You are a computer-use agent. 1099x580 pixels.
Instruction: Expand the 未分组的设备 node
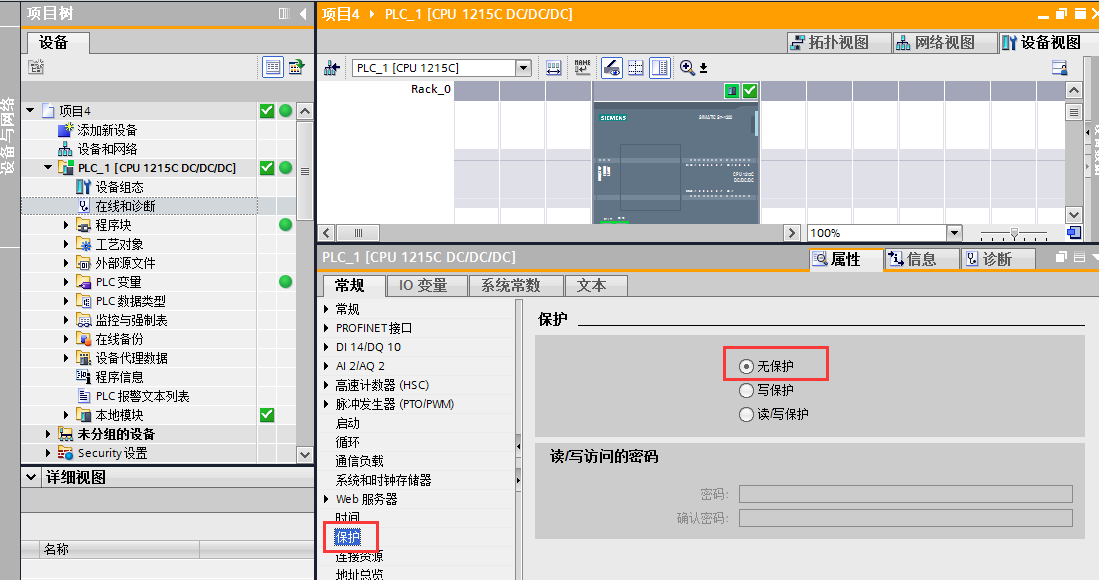tap(48, 434)
